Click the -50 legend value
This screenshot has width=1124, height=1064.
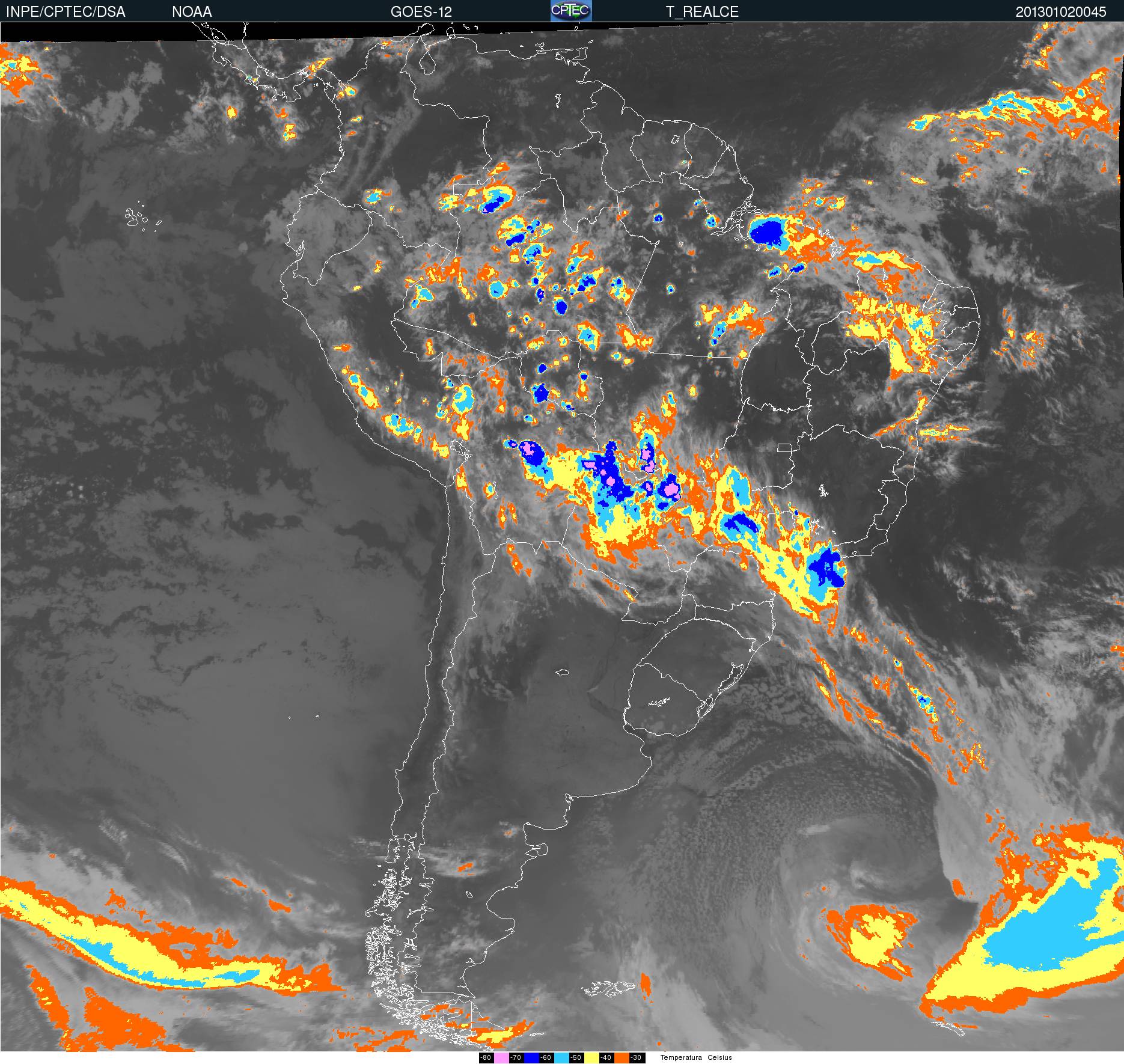pos(576,1058)
